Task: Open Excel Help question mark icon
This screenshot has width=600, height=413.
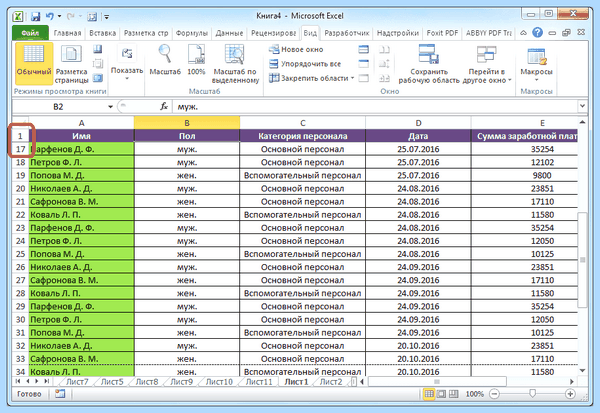Action: pos(537,33)
